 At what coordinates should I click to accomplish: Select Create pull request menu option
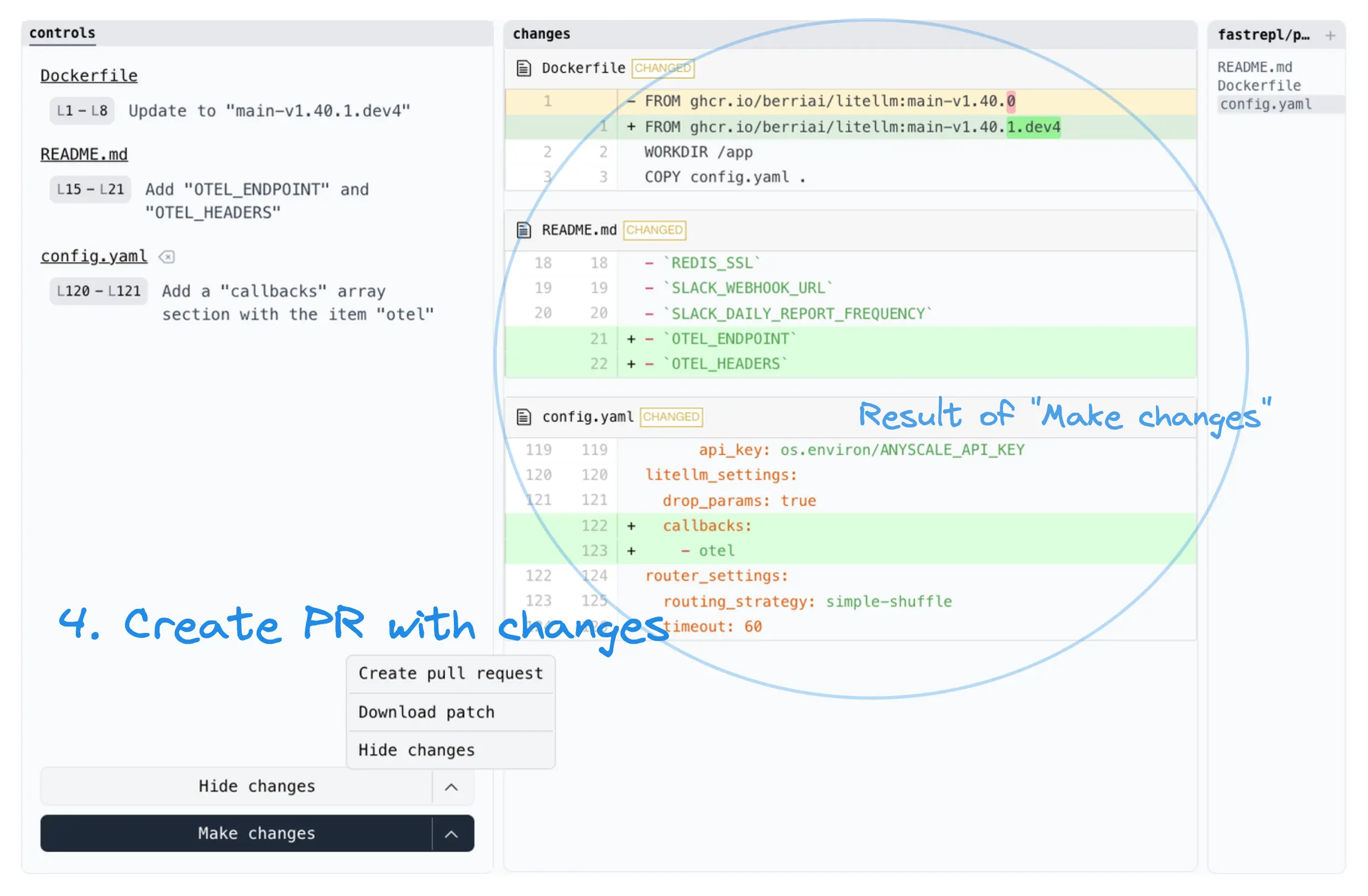pos(451,674)
